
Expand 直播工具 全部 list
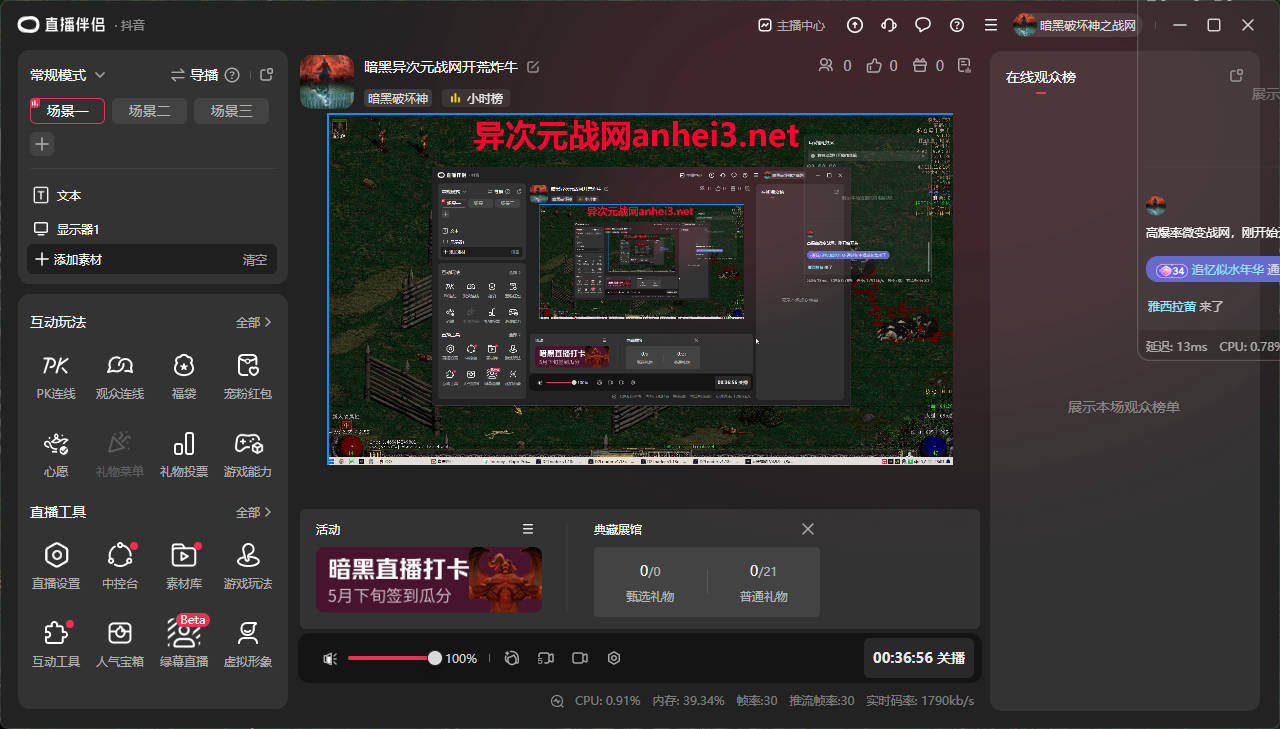pos(254,512)
